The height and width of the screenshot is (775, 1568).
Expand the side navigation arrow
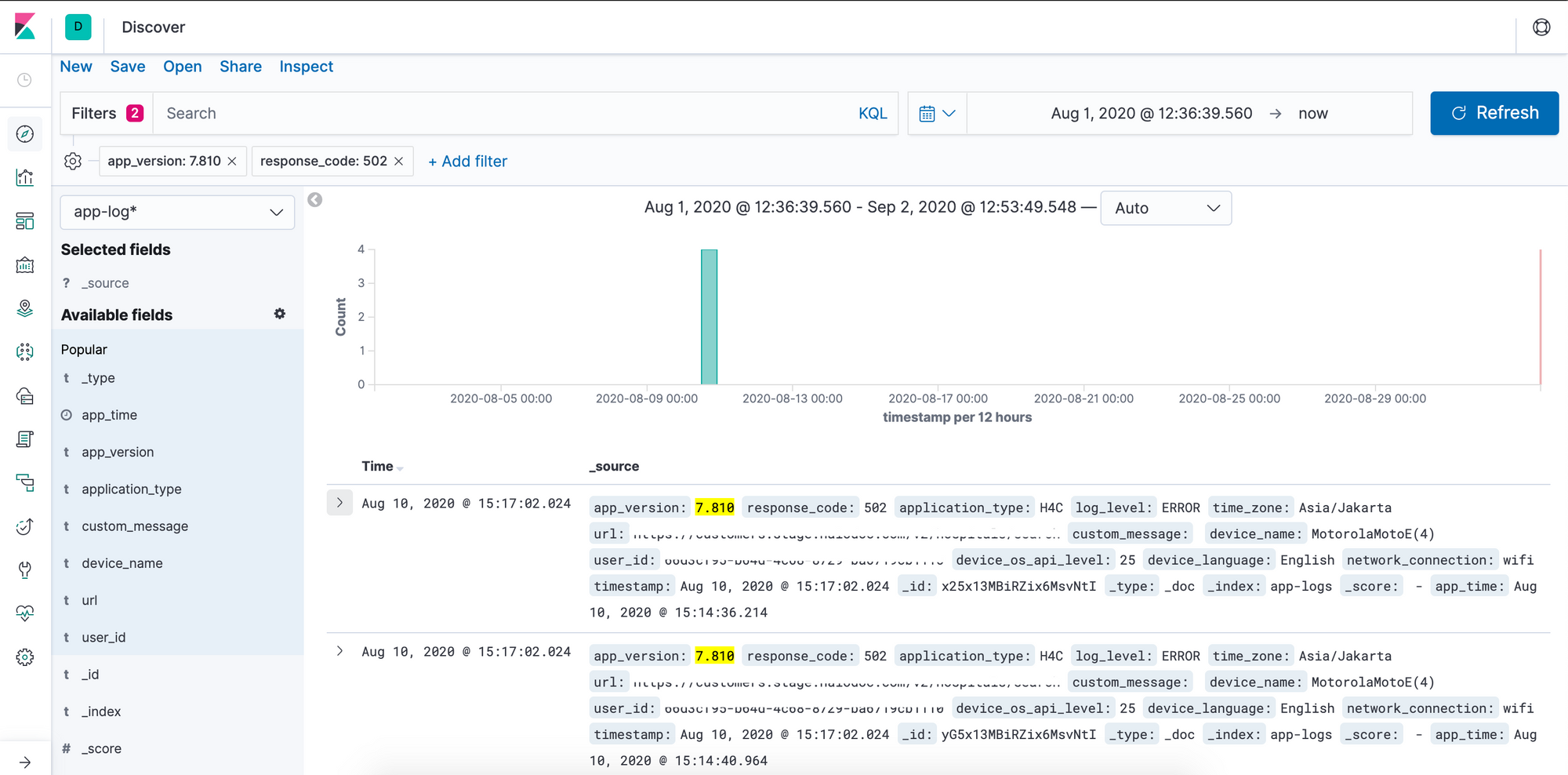click(x=25, y=762)
